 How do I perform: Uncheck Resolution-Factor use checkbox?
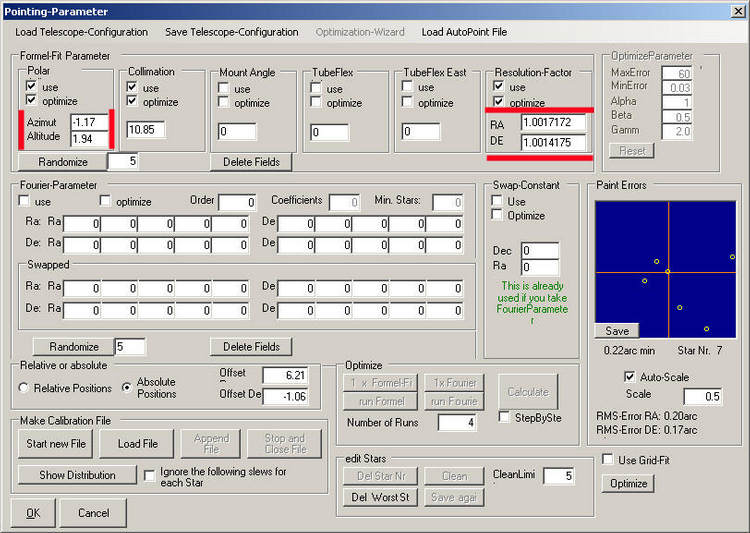click(499, 88)
